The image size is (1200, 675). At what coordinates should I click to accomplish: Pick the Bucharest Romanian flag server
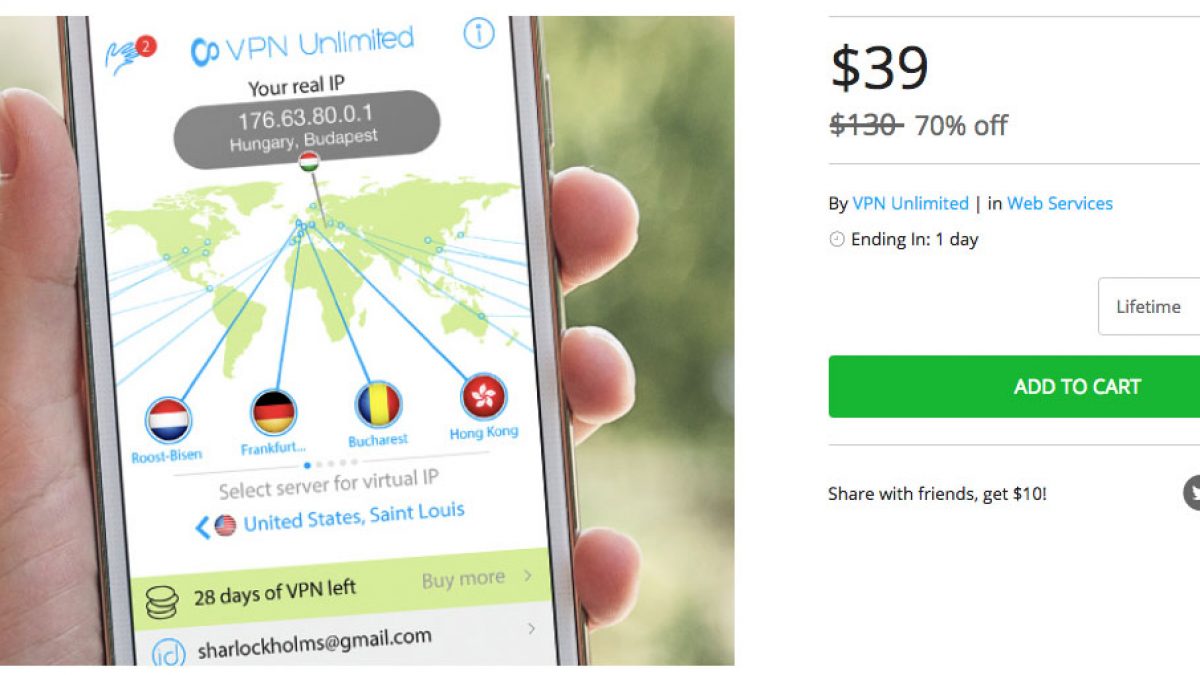coord(378,405)
